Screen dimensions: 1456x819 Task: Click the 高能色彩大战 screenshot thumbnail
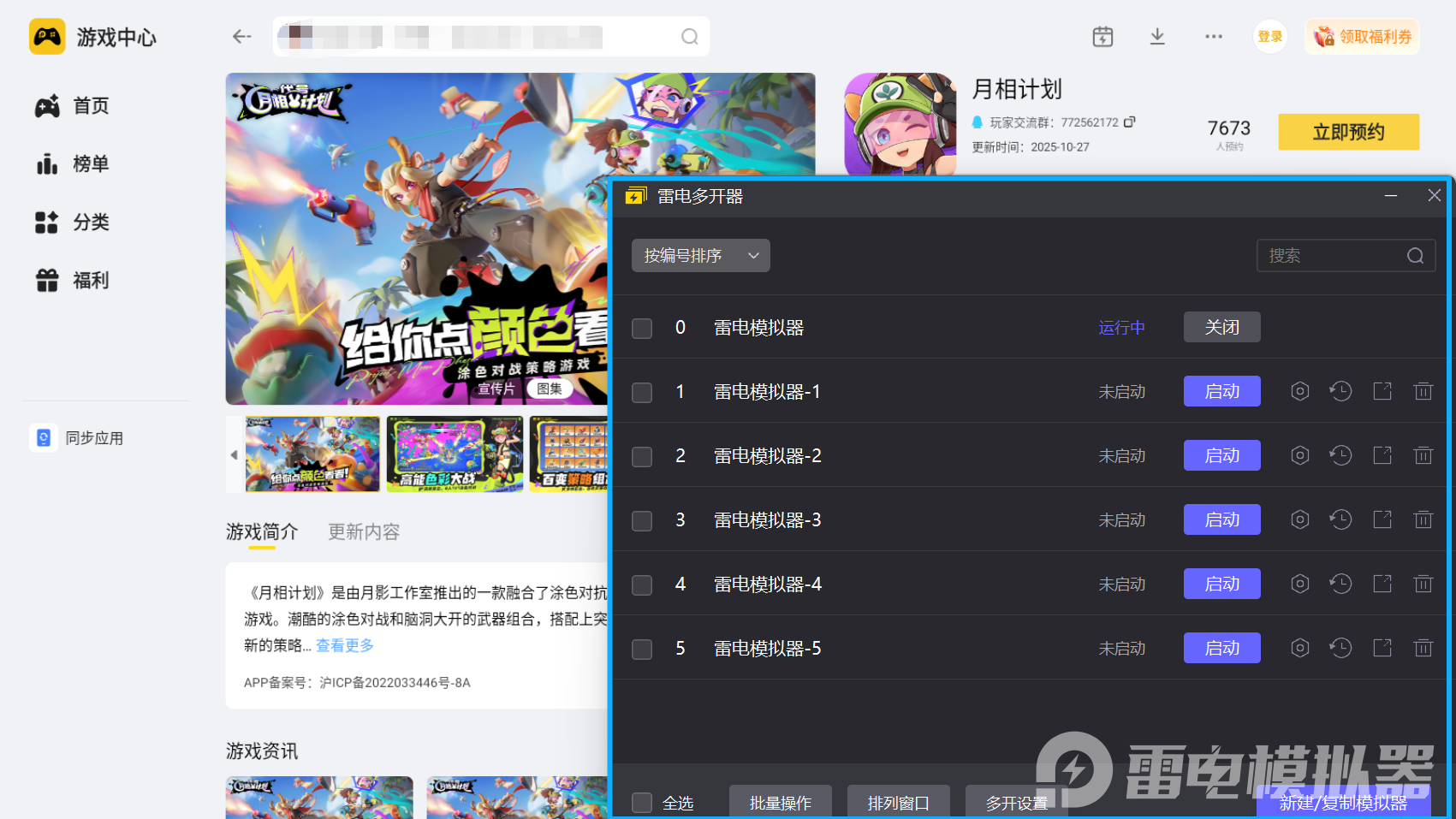454,454
